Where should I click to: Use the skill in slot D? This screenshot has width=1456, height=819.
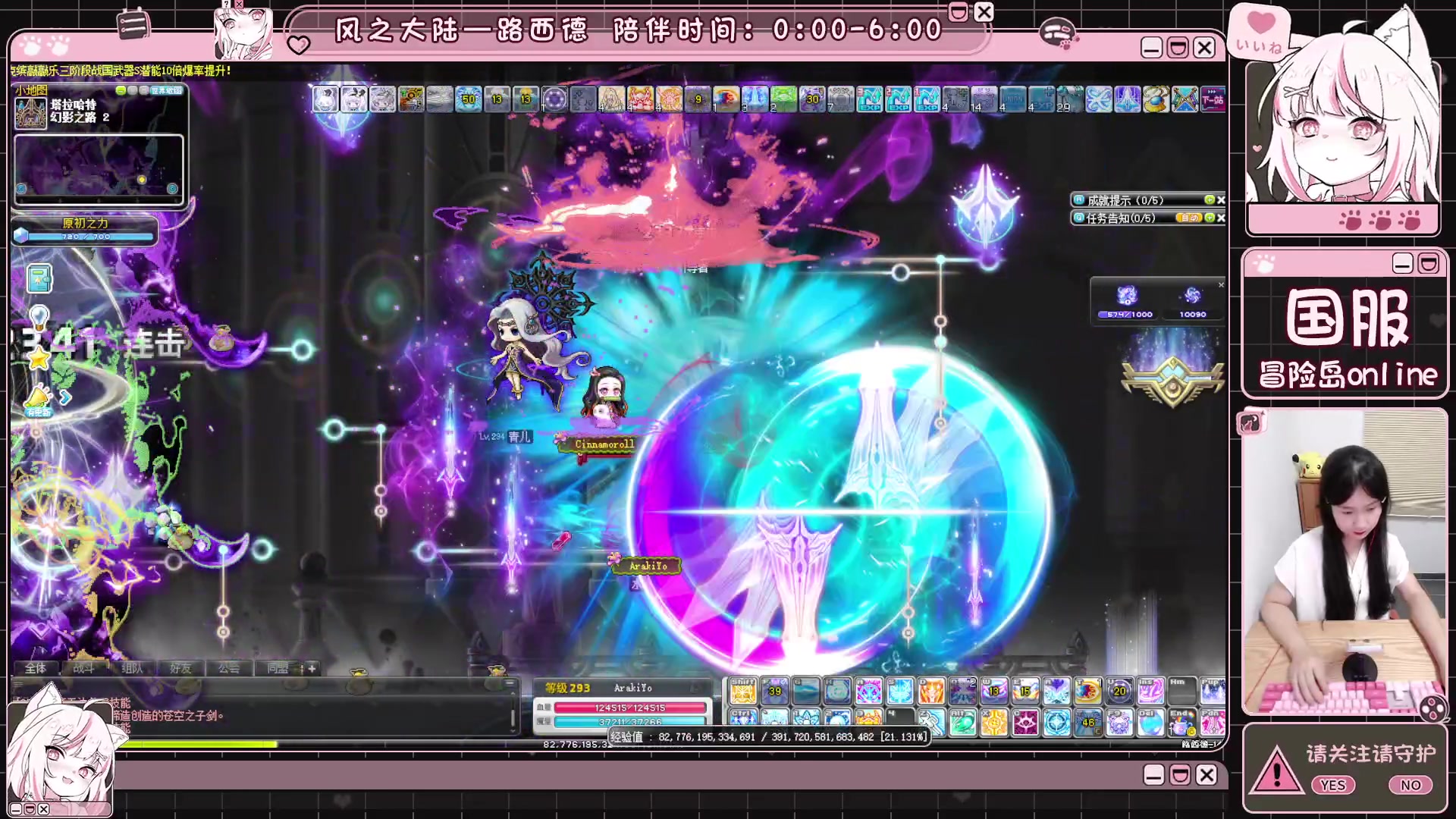pyautogui.click(x=932, y=691)
